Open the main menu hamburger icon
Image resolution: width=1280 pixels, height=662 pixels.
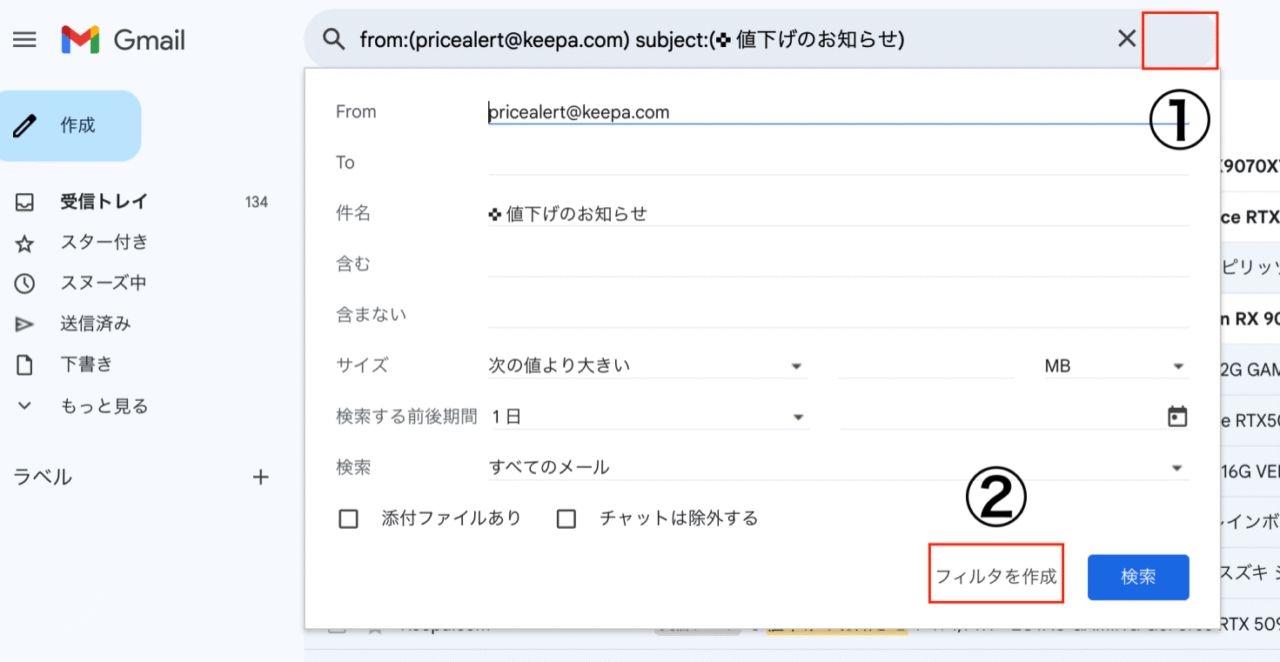coord(24,40)
